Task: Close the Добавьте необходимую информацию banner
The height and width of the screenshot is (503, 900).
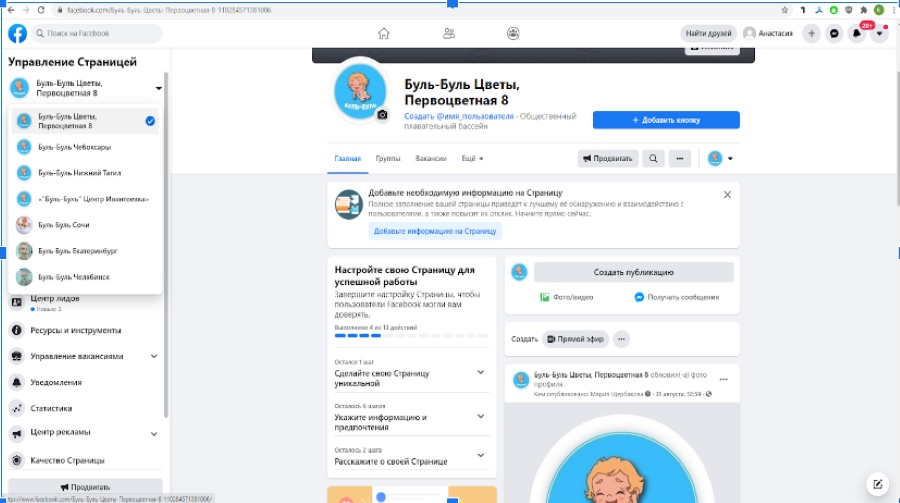Action: [x=727, y=195]
